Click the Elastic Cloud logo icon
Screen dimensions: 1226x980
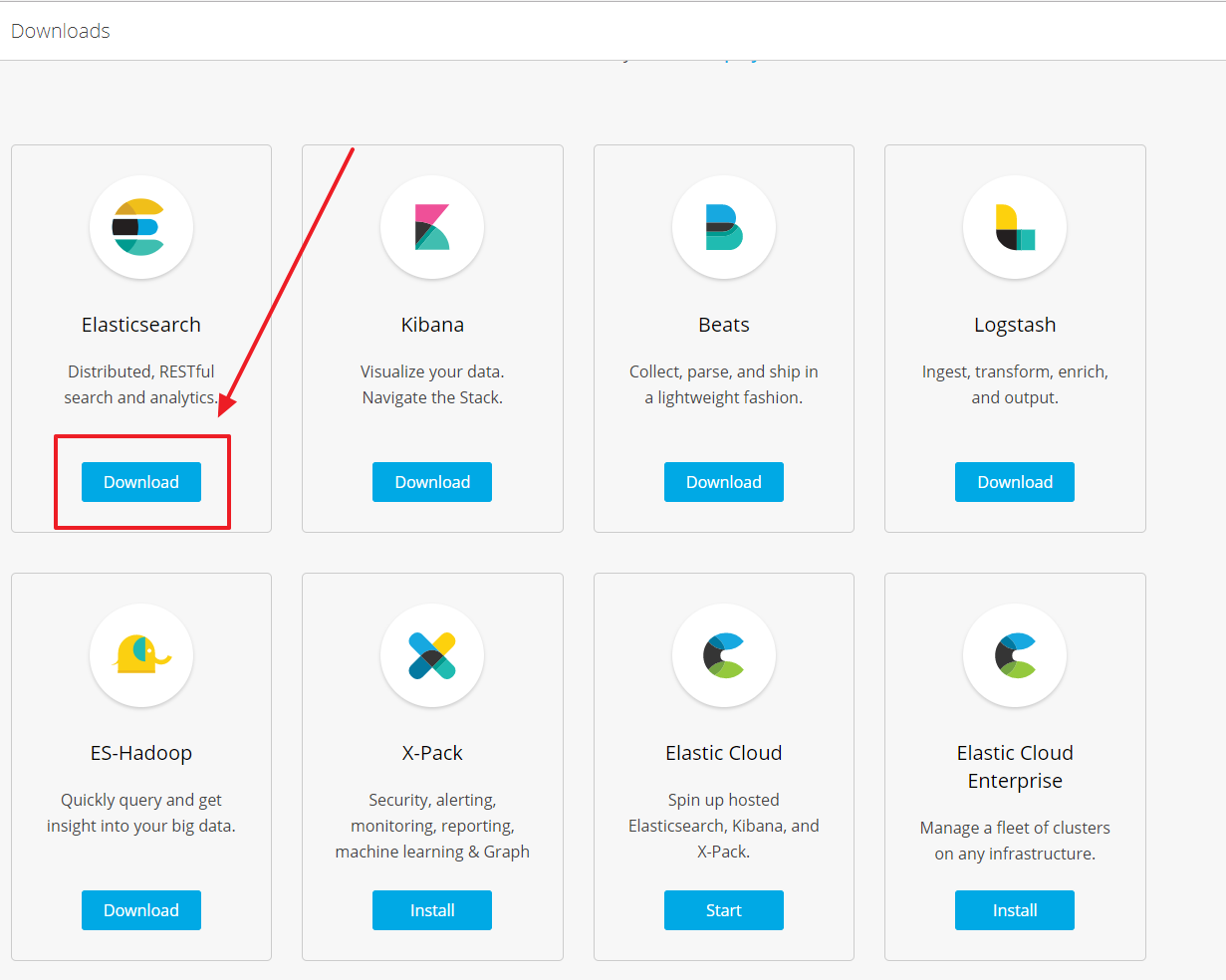(x=724, y=655)
